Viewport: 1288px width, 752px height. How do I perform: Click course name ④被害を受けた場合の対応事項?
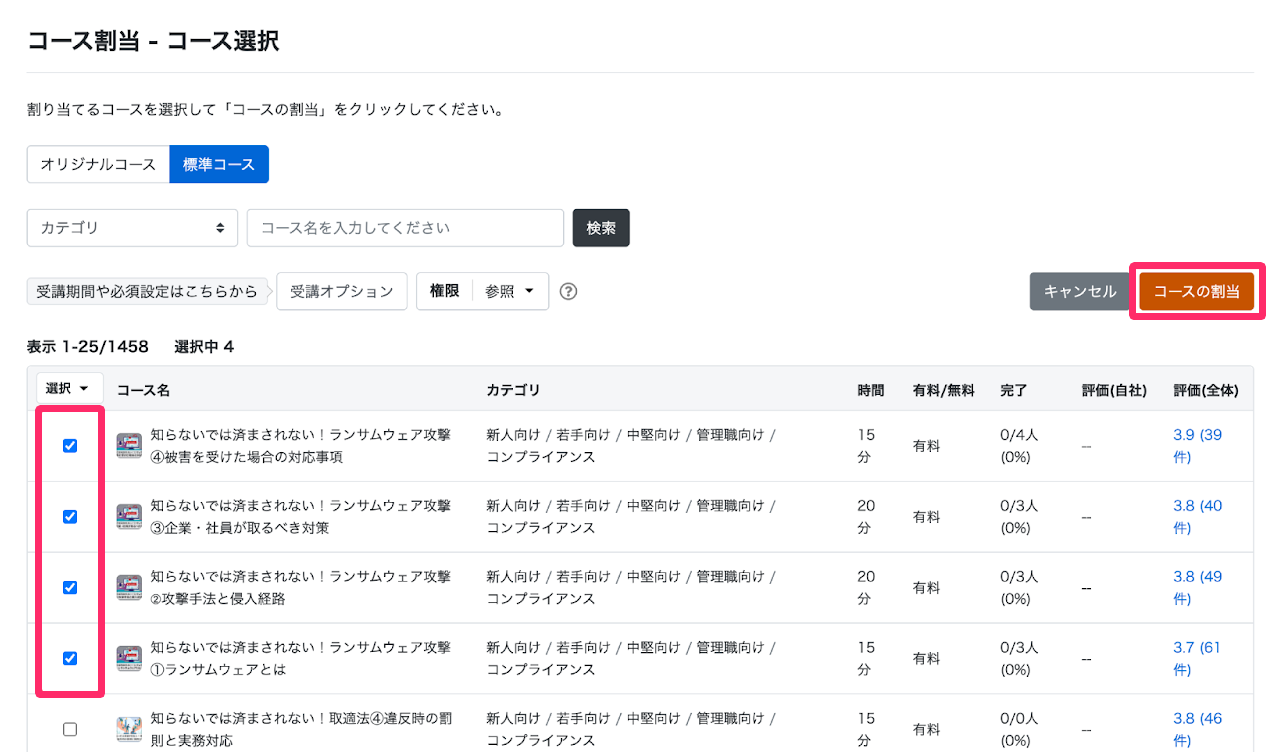tap(300, 446)
